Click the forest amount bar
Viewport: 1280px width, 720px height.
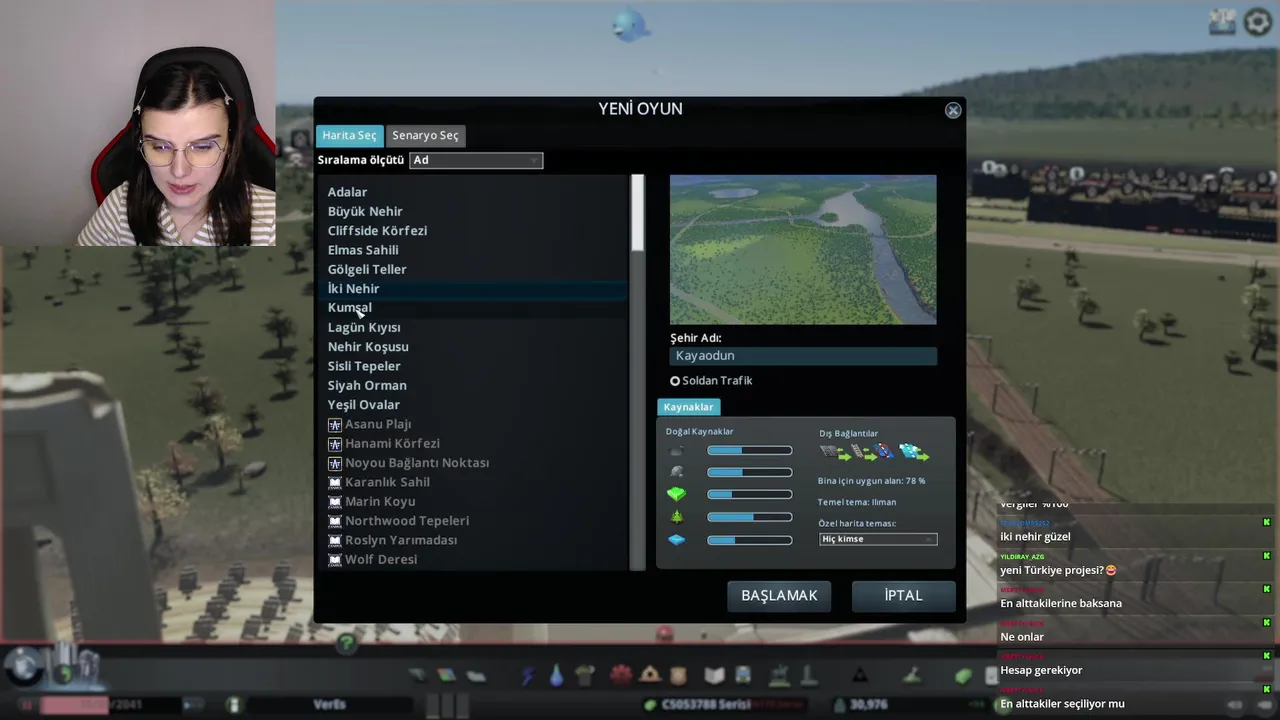point(749,517)
